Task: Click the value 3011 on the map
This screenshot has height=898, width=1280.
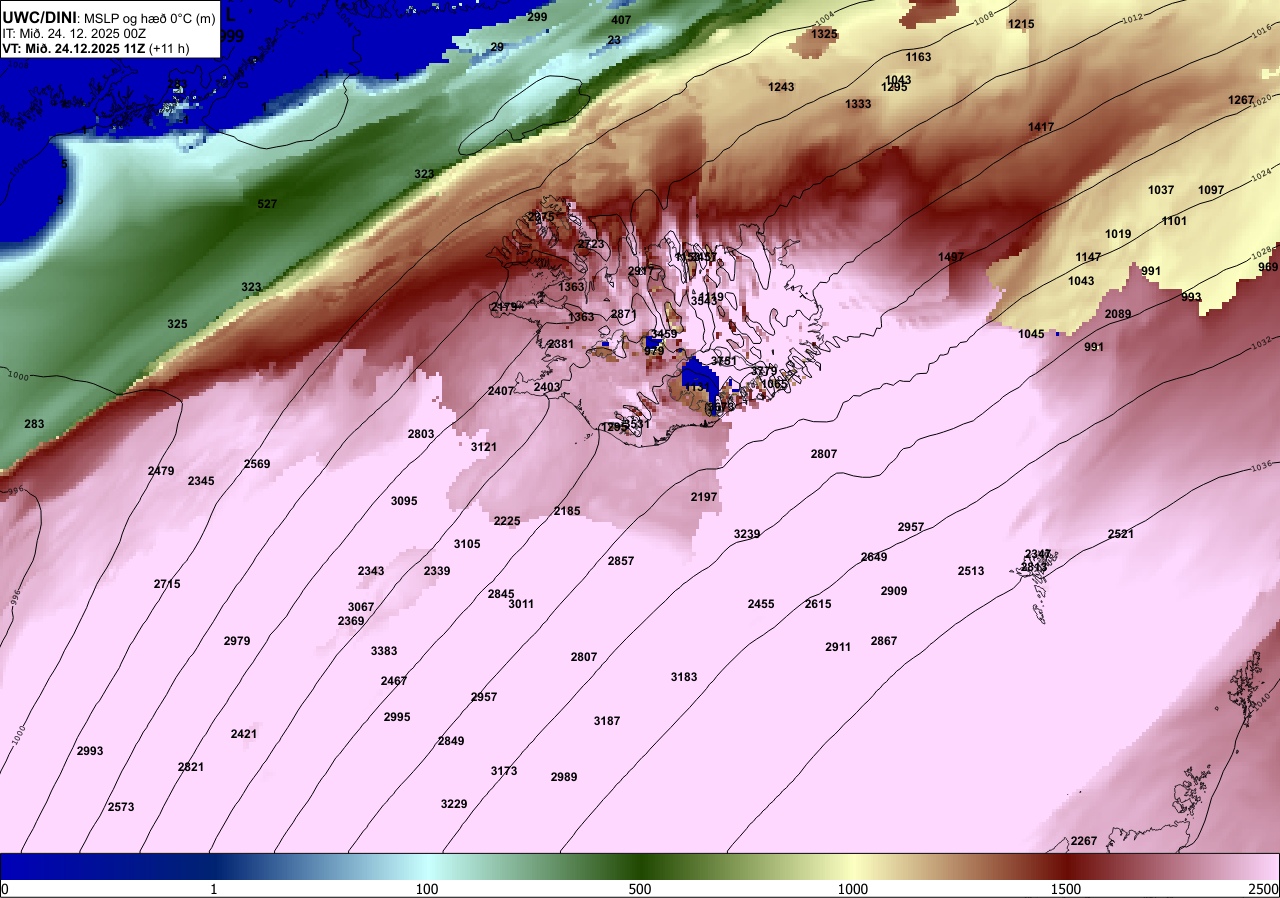Action: point(521,604)
